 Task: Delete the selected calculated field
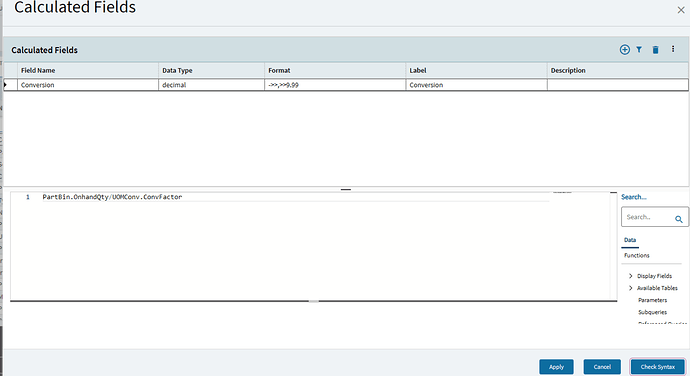(x=655, y=50)
